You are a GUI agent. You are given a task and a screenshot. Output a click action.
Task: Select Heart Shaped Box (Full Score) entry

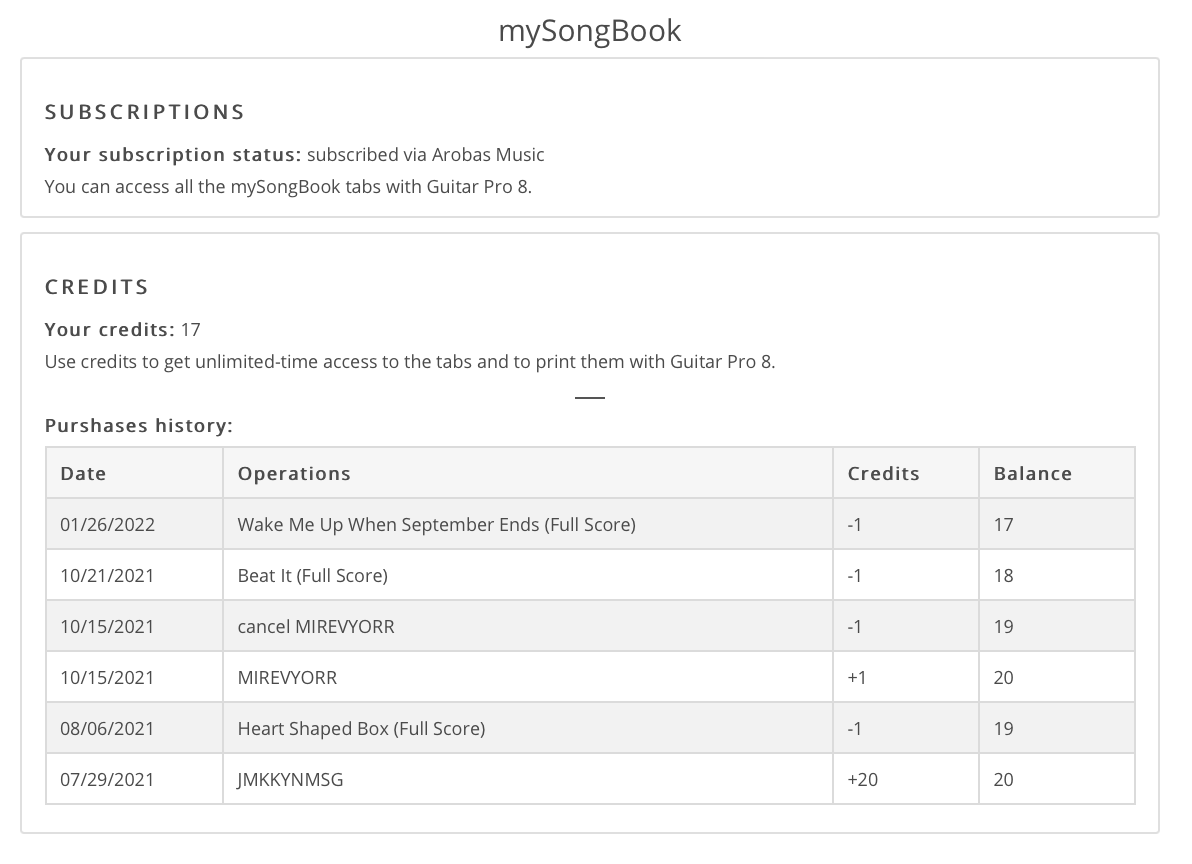pos(361,728)
